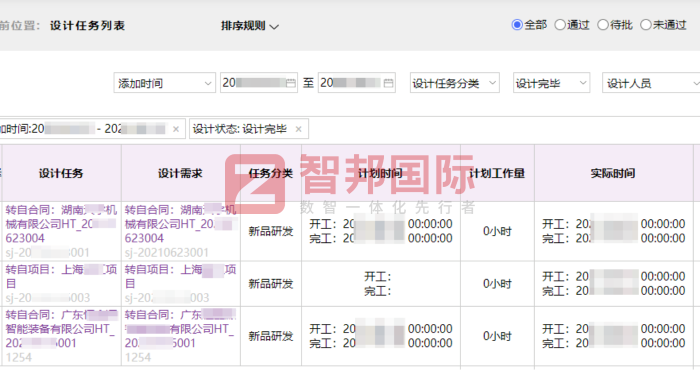
Task: Open 湖南 contract link in 设计需求 column
Action: [x=180, y=224]
